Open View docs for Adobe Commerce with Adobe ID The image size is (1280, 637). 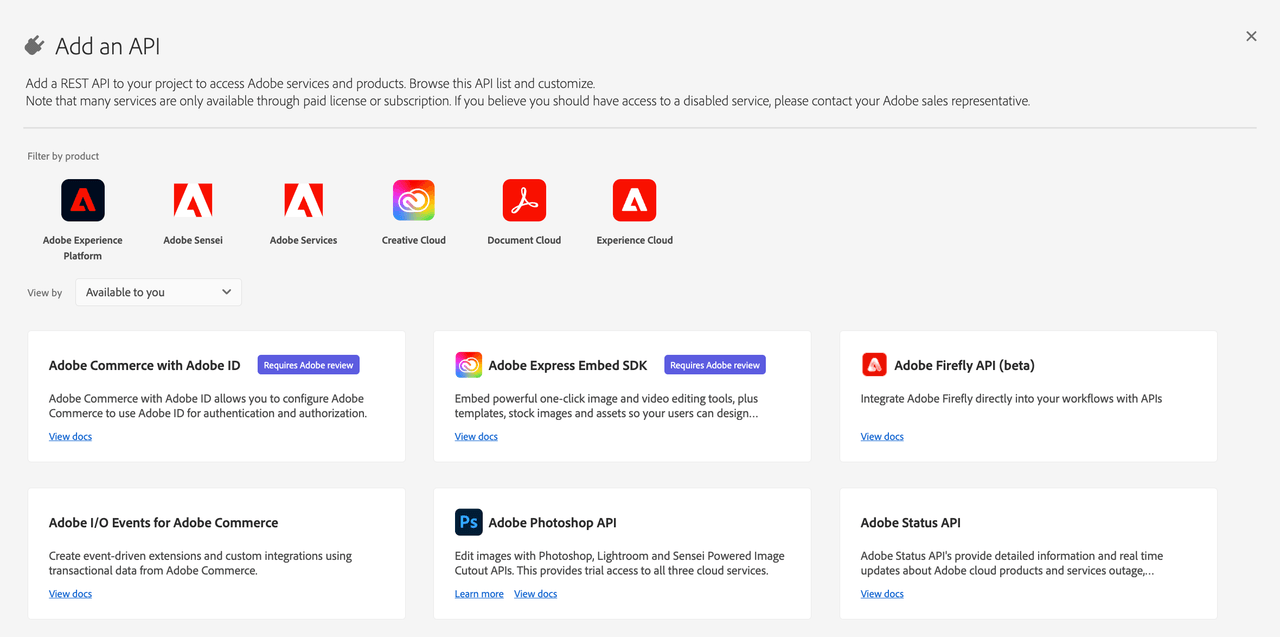pos(70,437)
